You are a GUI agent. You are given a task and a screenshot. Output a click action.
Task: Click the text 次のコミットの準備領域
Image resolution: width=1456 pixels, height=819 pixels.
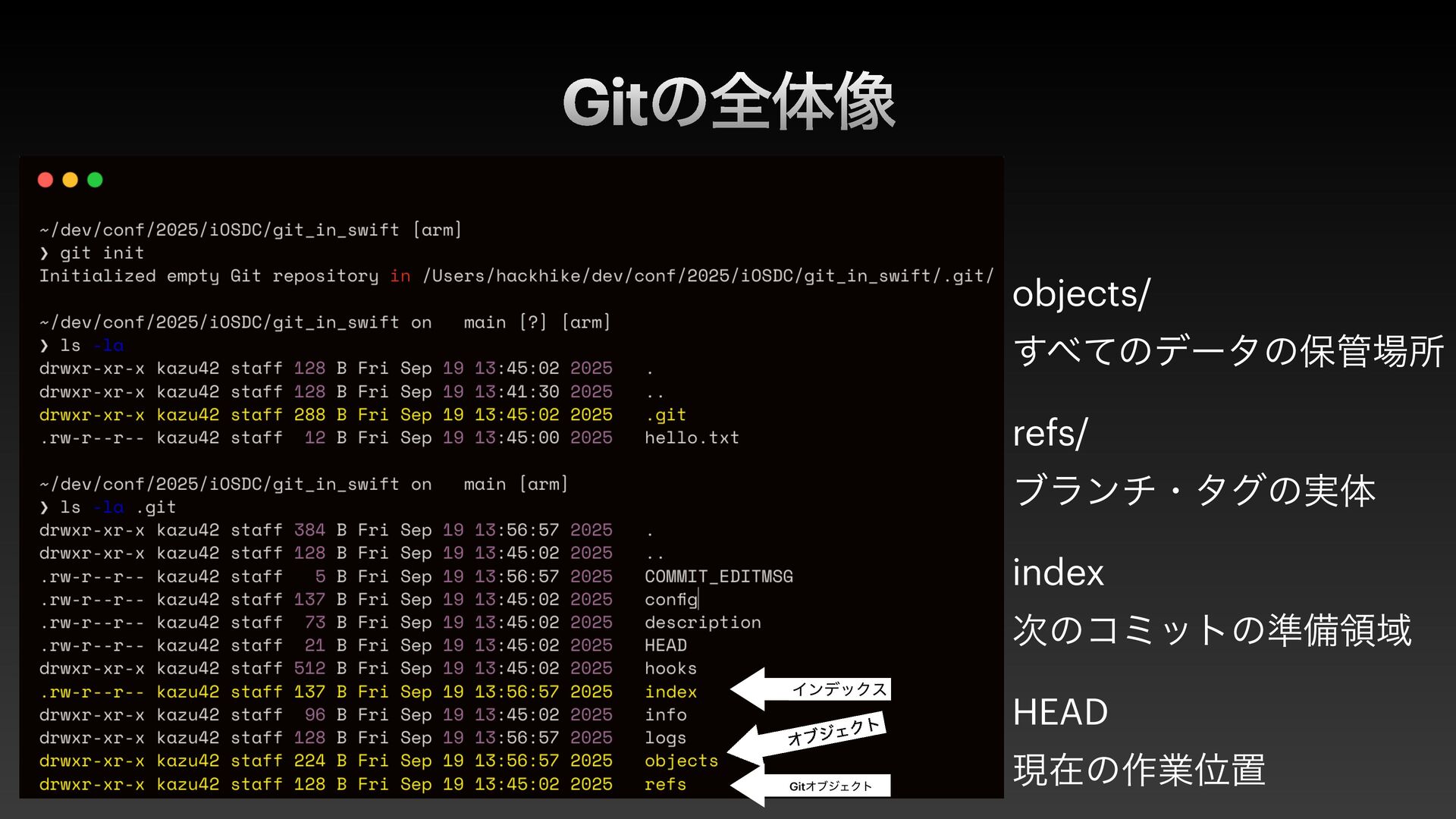pyautogui.click(x=1211, y=629)
